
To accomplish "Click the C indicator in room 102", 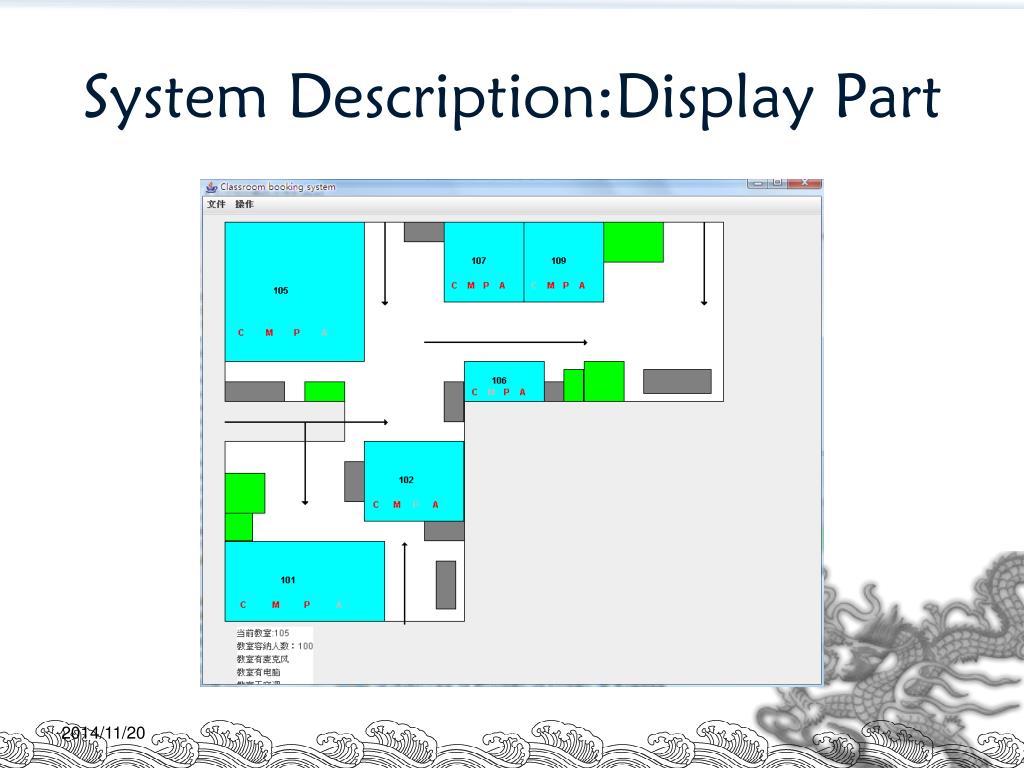I will point(376,505).
